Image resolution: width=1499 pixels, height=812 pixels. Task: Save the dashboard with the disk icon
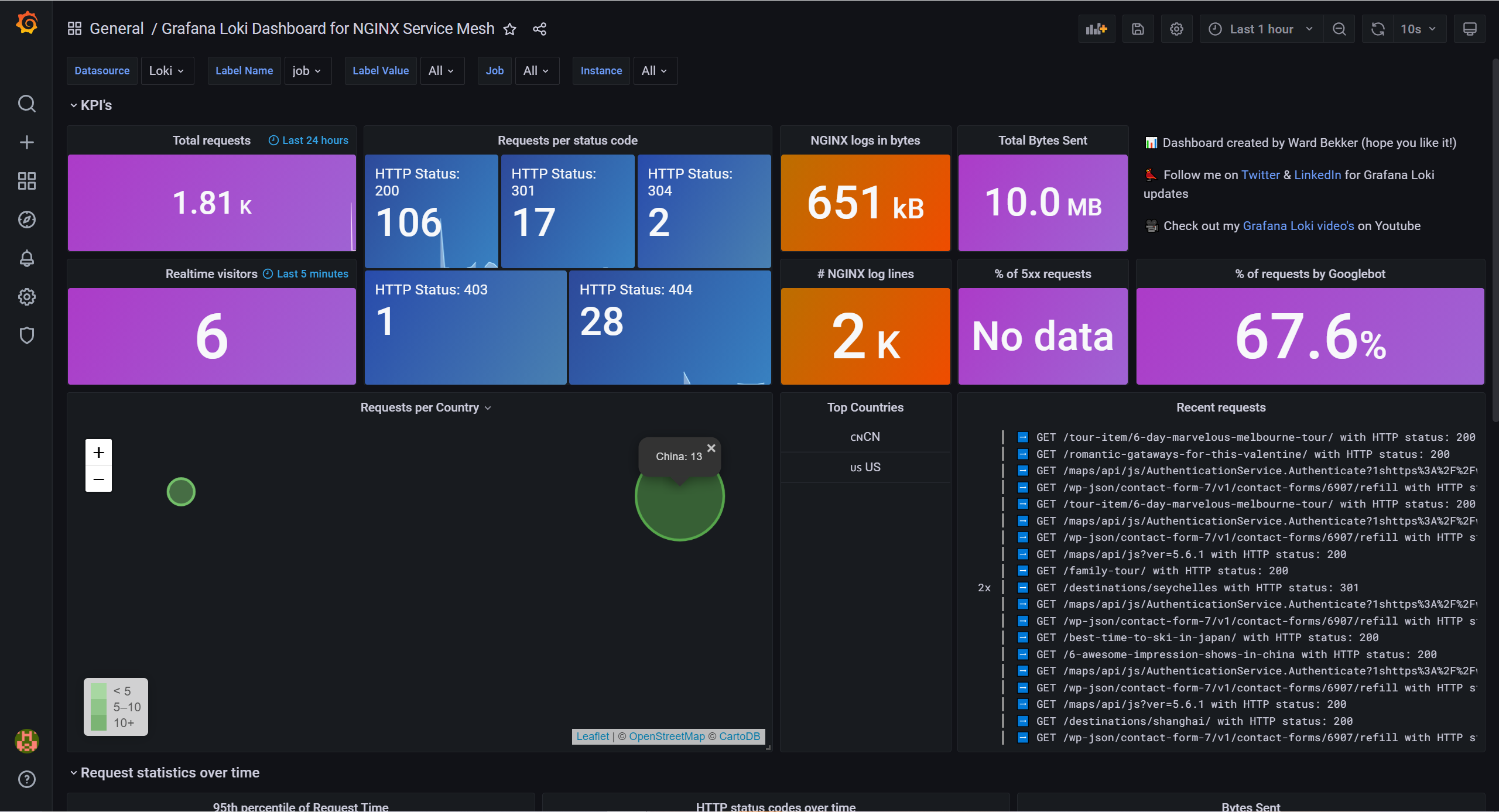tap(1137, 29)
